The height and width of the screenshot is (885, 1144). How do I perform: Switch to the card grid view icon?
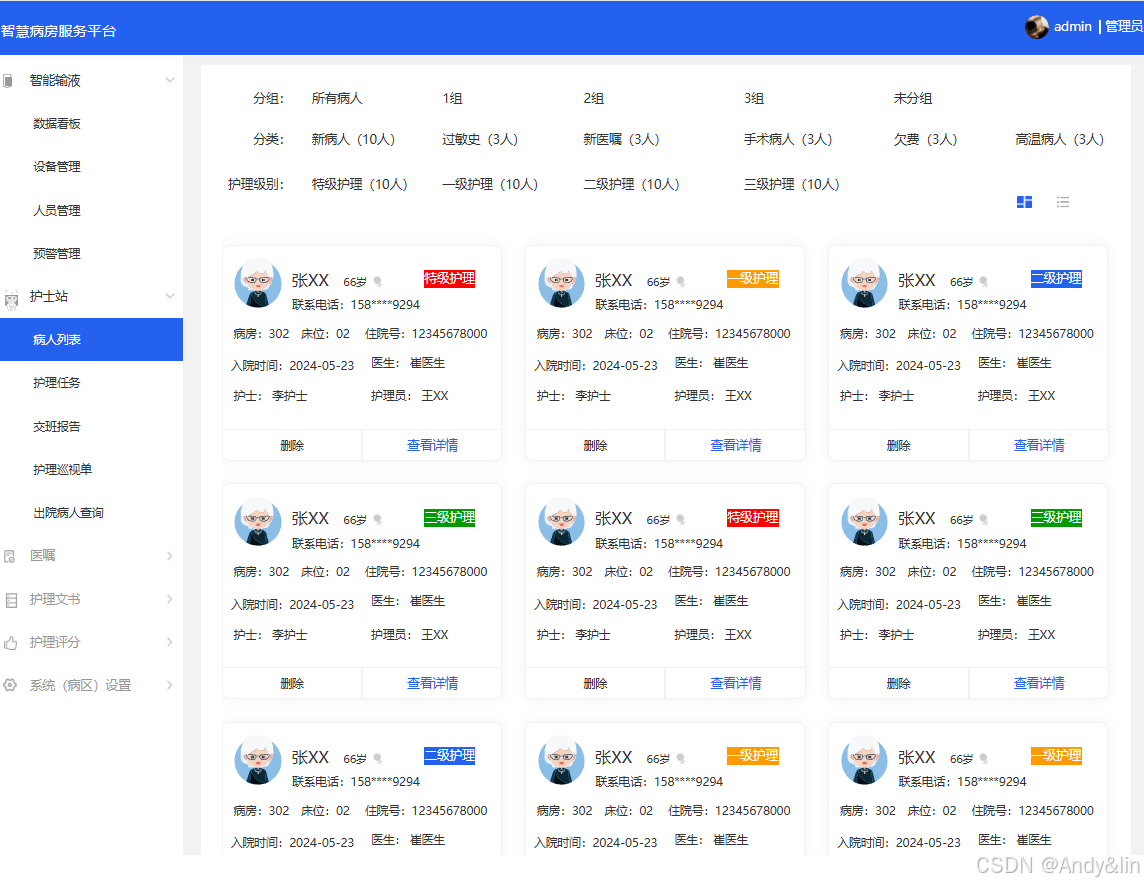1024,202
